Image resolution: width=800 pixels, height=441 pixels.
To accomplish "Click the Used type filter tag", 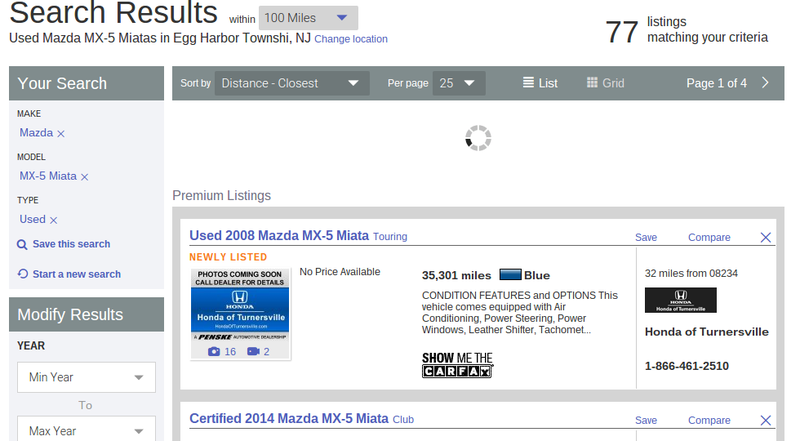I will point(33,219).
